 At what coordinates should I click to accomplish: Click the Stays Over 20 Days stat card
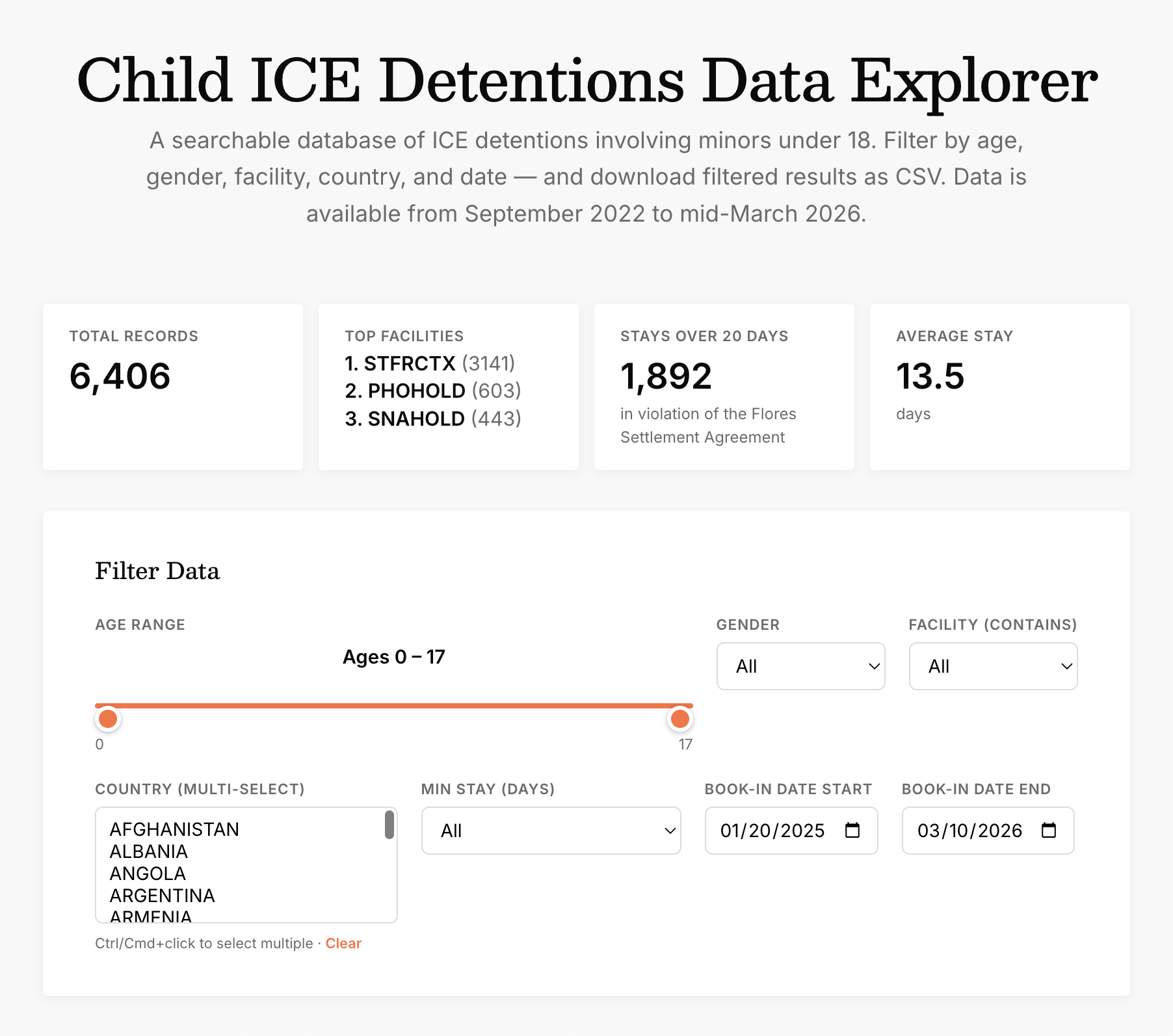(x=724, y=387)
